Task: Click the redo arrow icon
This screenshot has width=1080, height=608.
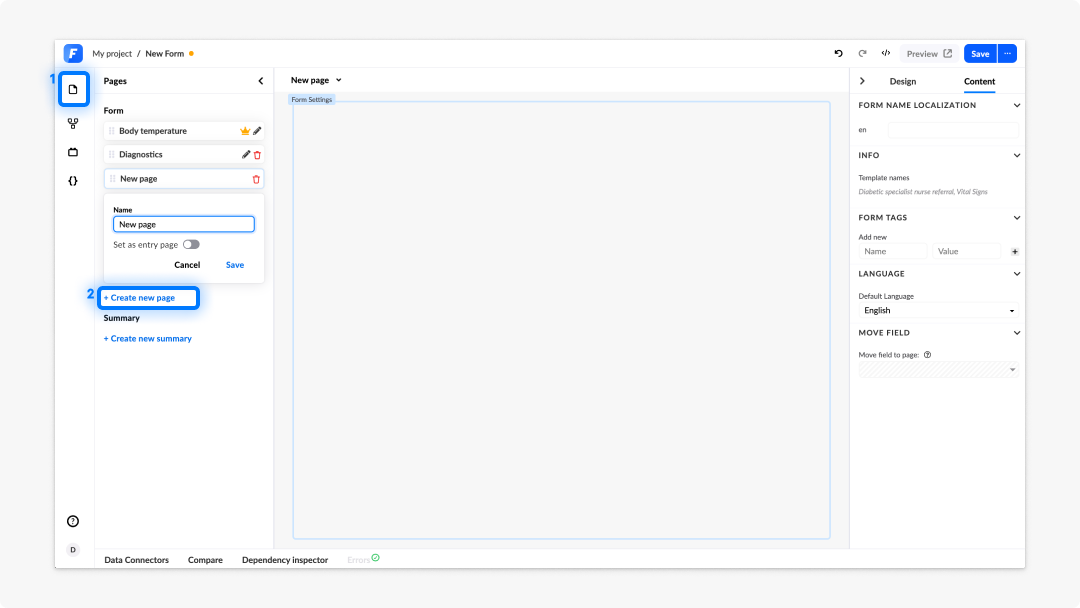Action: point(862,53)
